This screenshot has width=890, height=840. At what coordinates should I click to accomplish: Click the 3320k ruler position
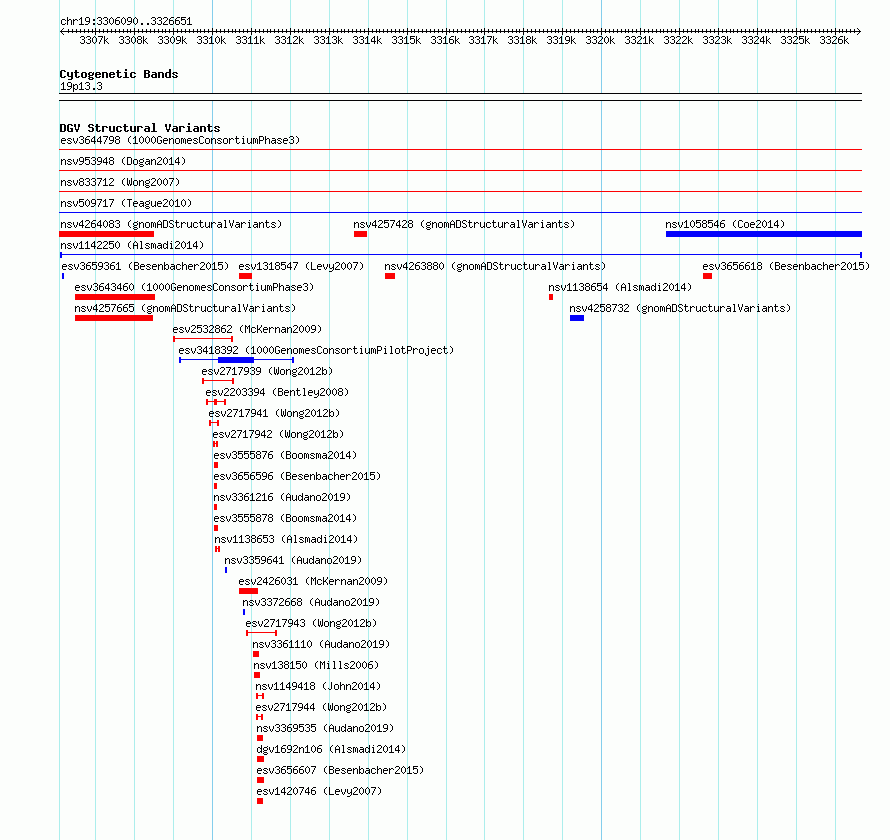point(600,40)
